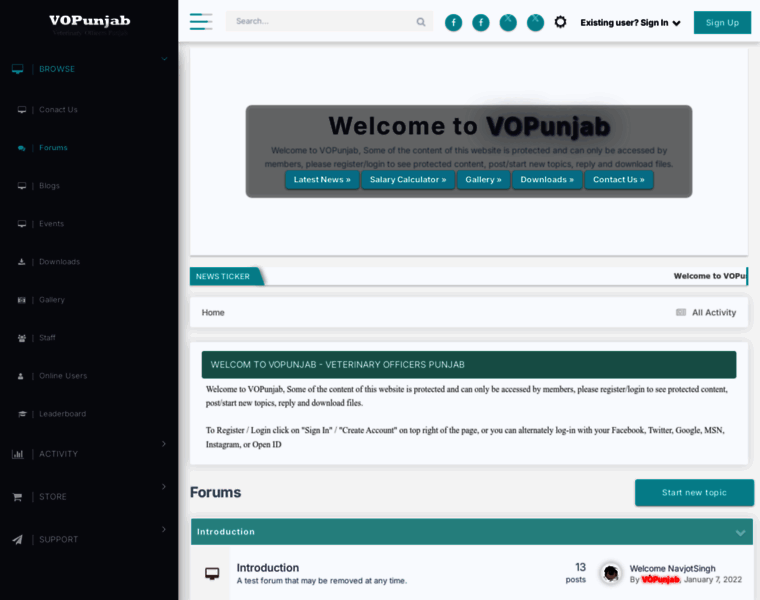
Task: Open the last poster's avatar thumbnail
Action: tap(611, 574)
